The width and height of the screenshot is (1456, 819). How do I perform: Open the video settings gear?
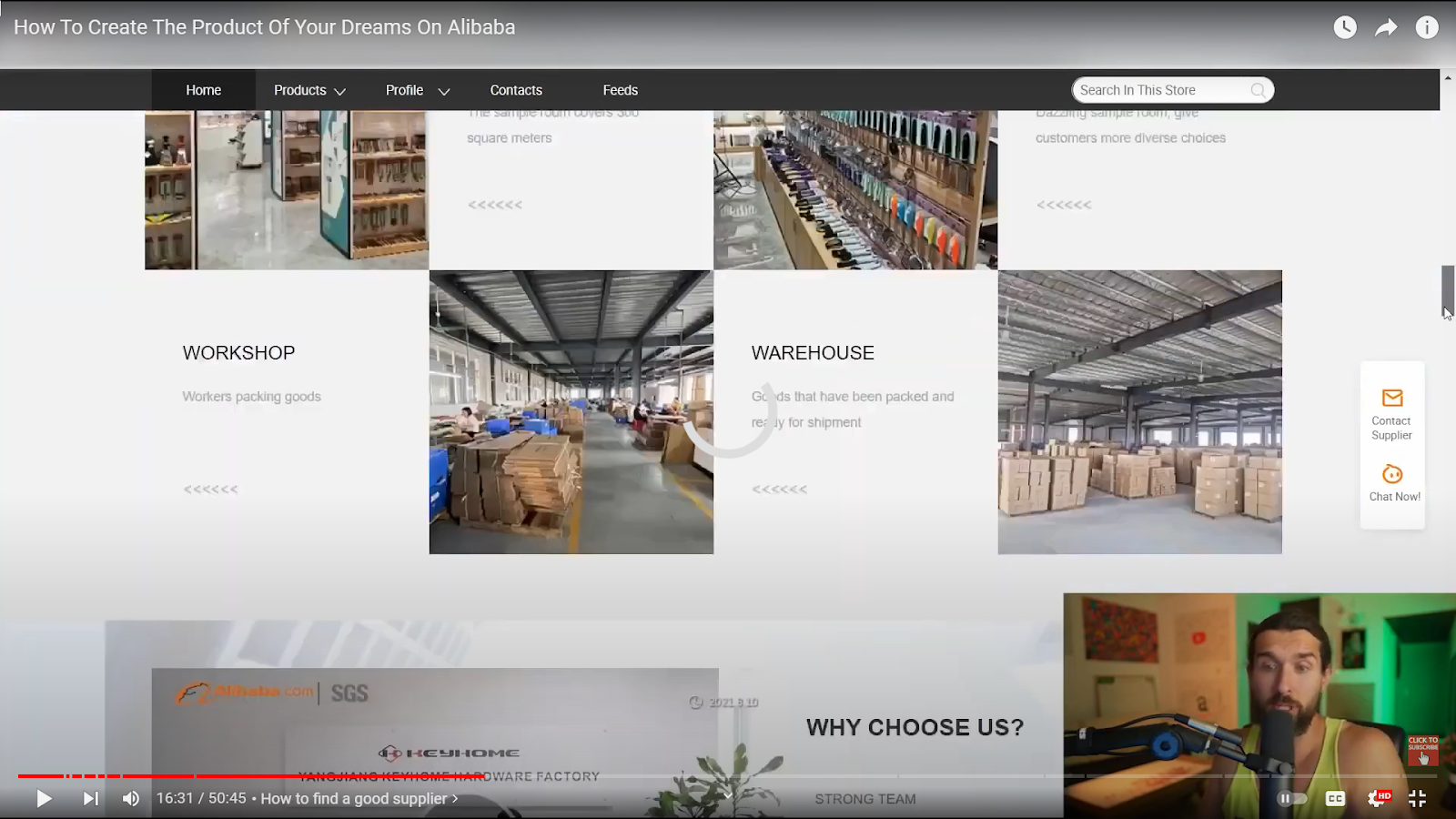coord(1378,799)
